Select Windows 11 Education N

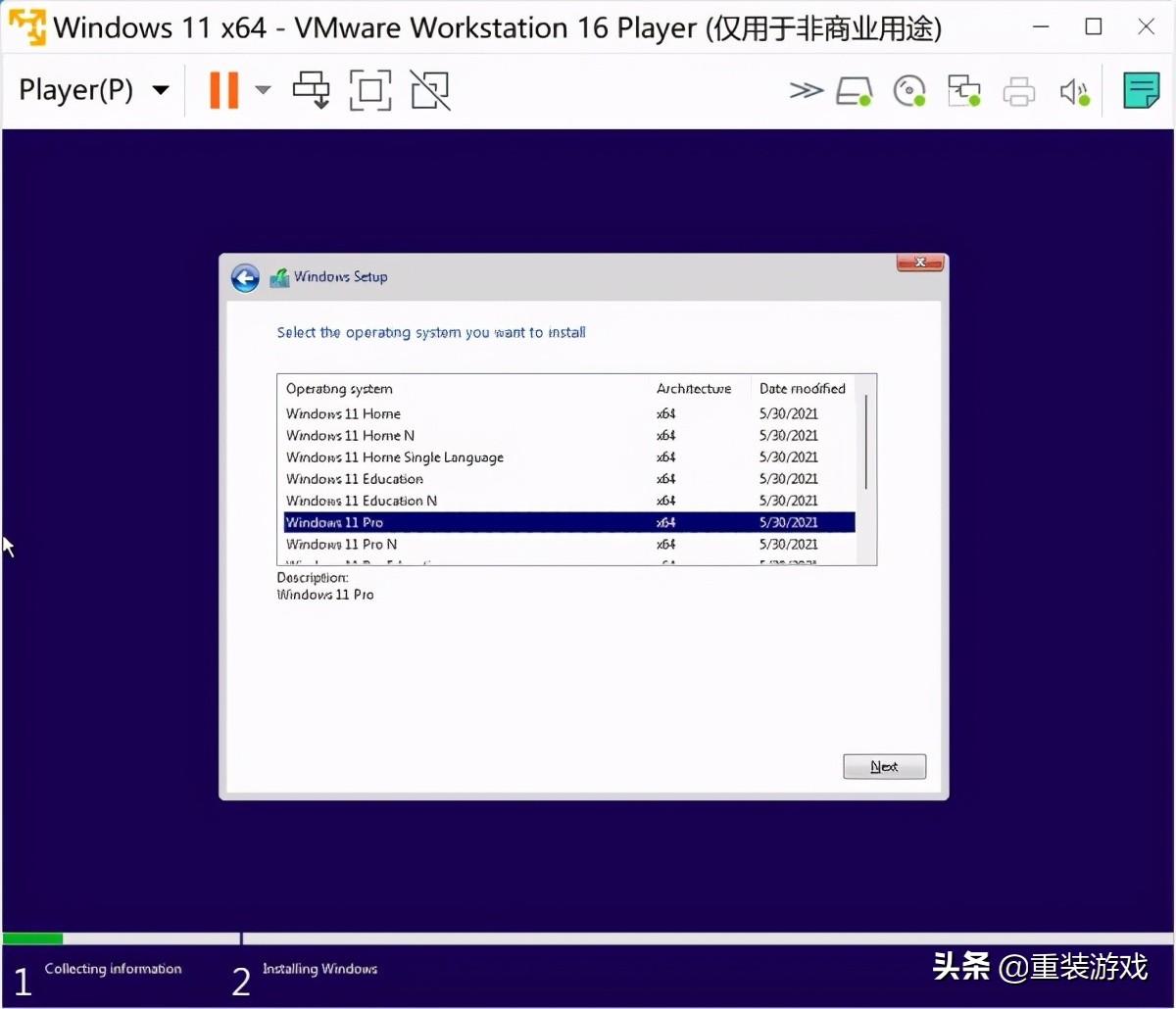(x=569, y=501)
